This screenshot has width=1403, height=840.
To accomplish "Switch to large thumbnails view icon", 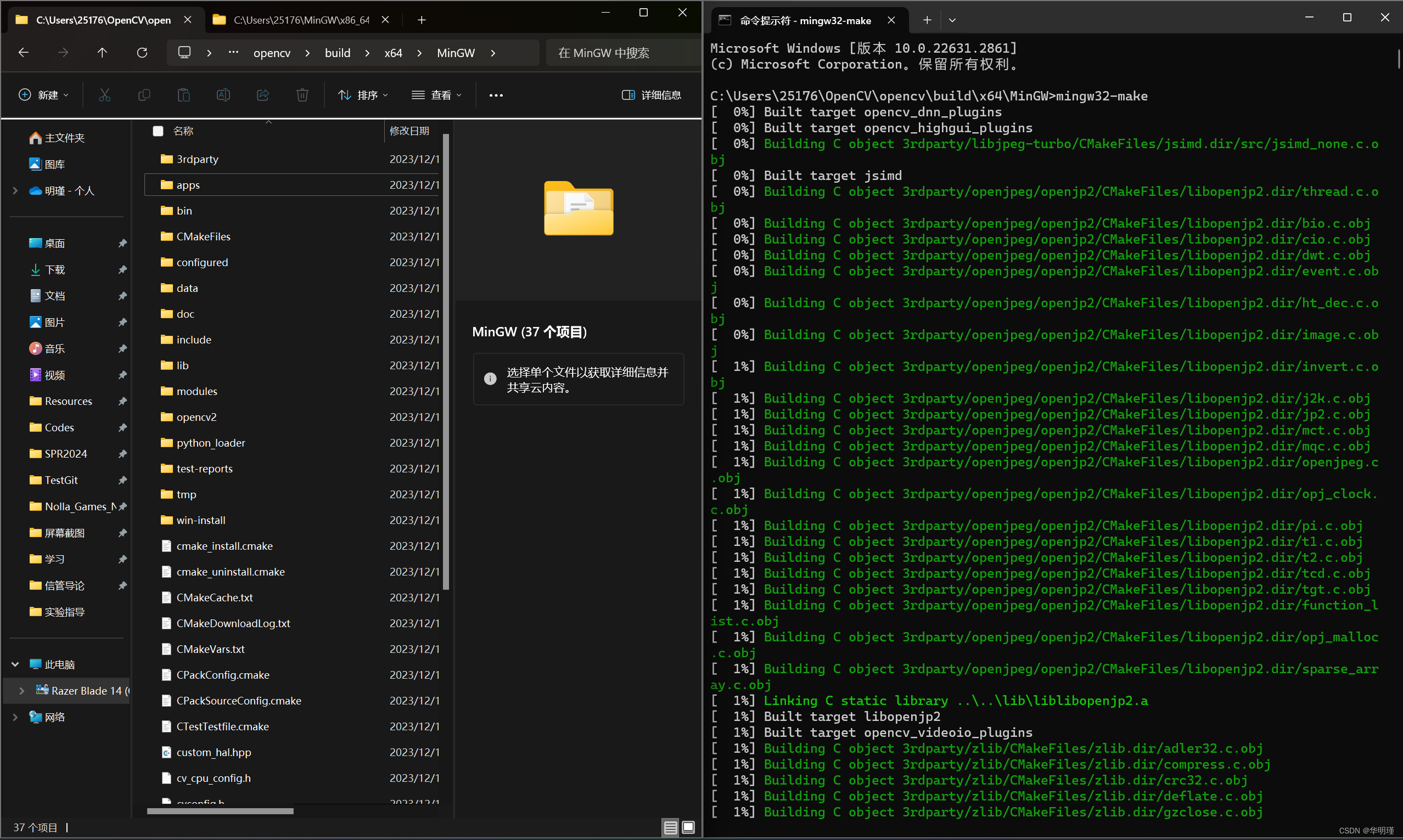I will 688,827.
